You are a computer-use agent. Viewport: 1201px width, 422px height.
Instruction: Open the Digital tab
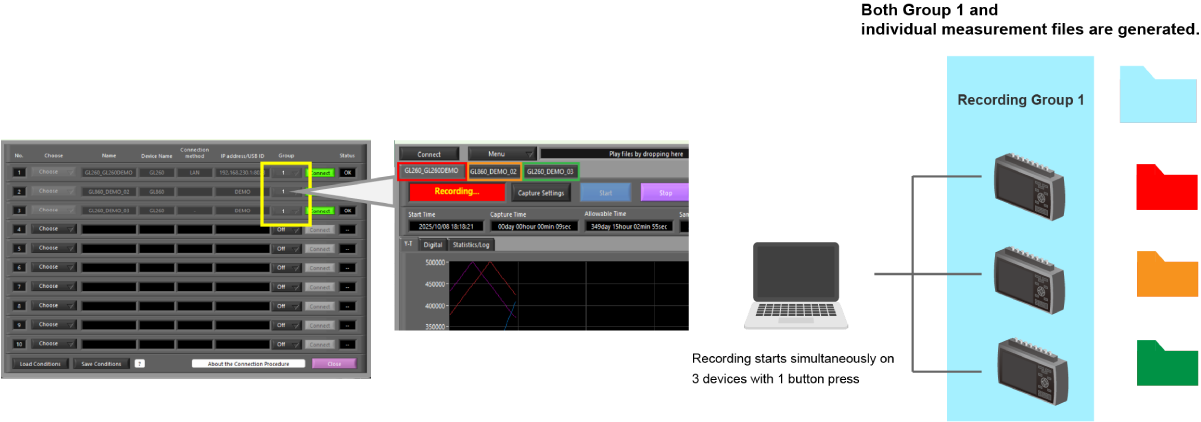pyautogui.click(x=432, y=244)
